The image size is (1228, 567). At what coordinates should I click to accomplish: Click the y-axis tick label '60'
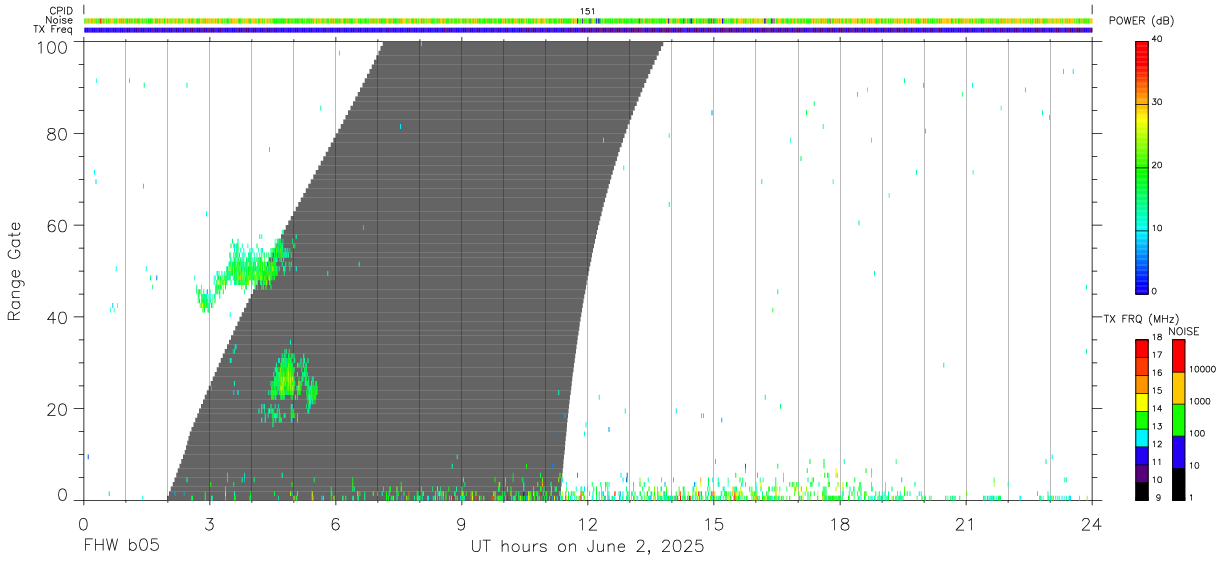[x=58, y=225]
